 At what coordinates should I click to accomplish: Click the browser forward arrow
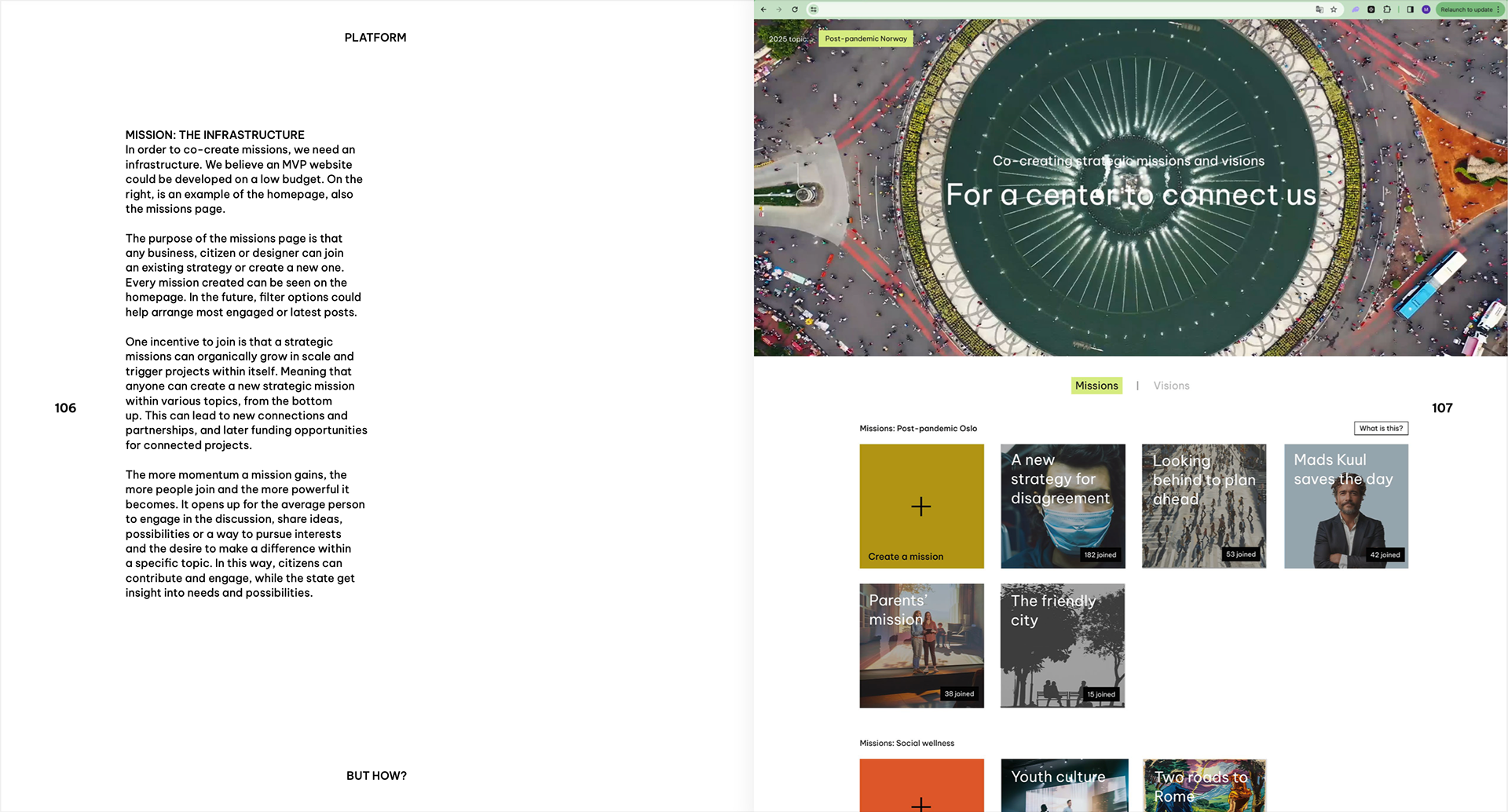[779, 9]
